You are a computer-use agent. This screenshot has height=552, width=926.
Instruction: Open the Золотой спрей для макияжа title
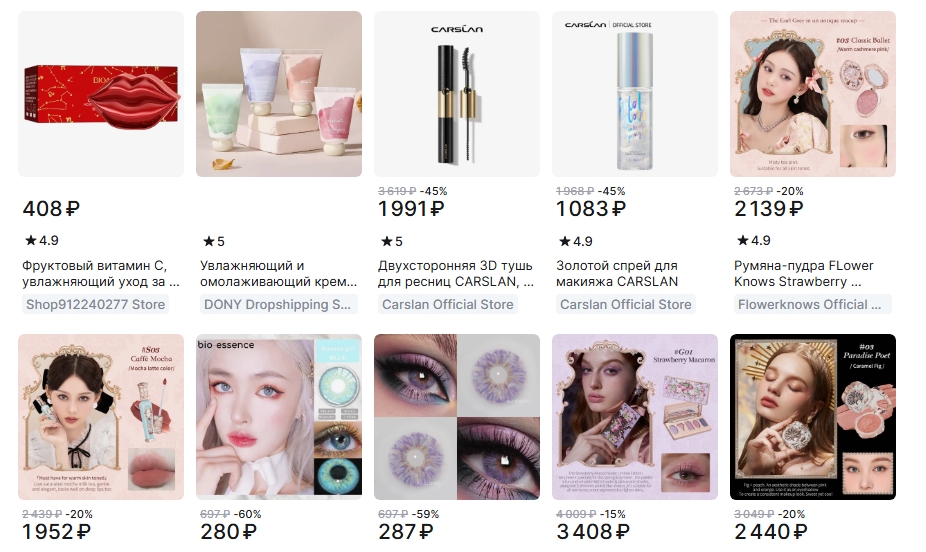[x=617, y=273]
